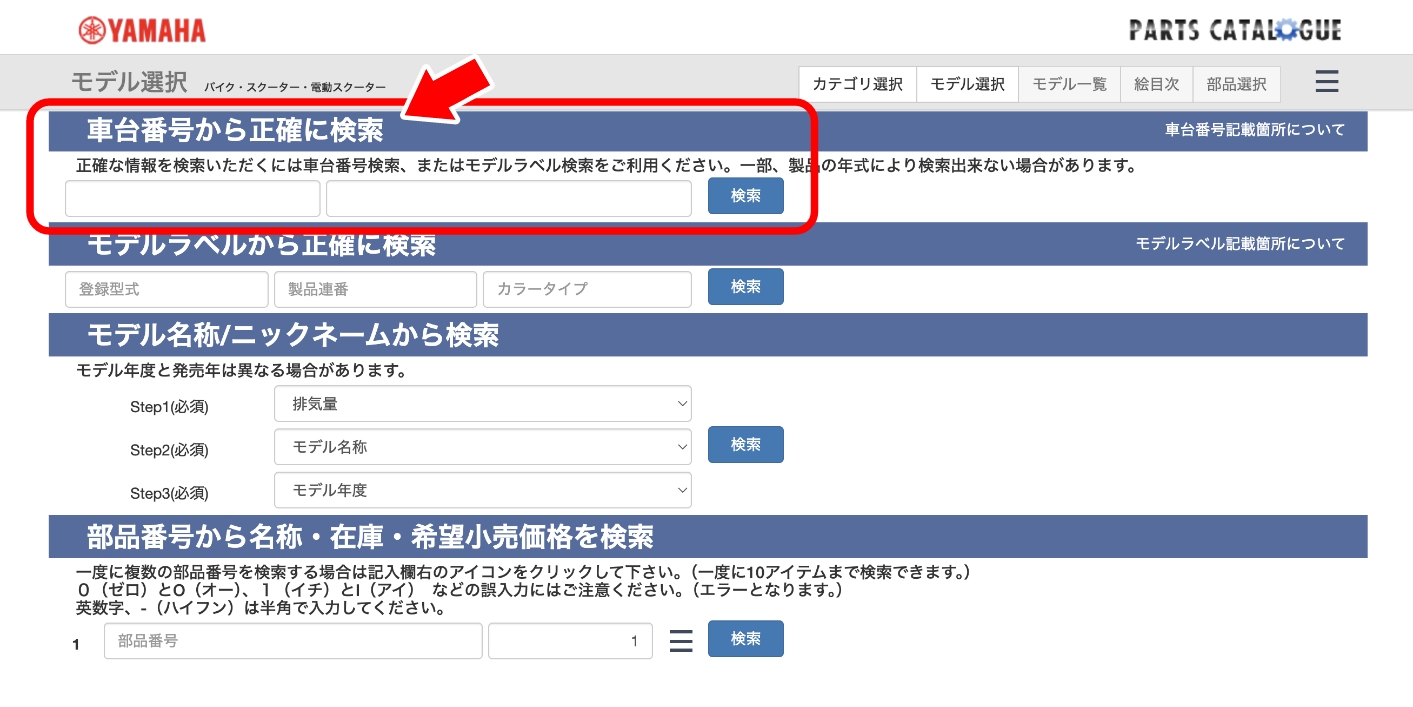Click the 部品番号 input field
The width and height of the screenshot is (1413, 707).
(293, 641)
